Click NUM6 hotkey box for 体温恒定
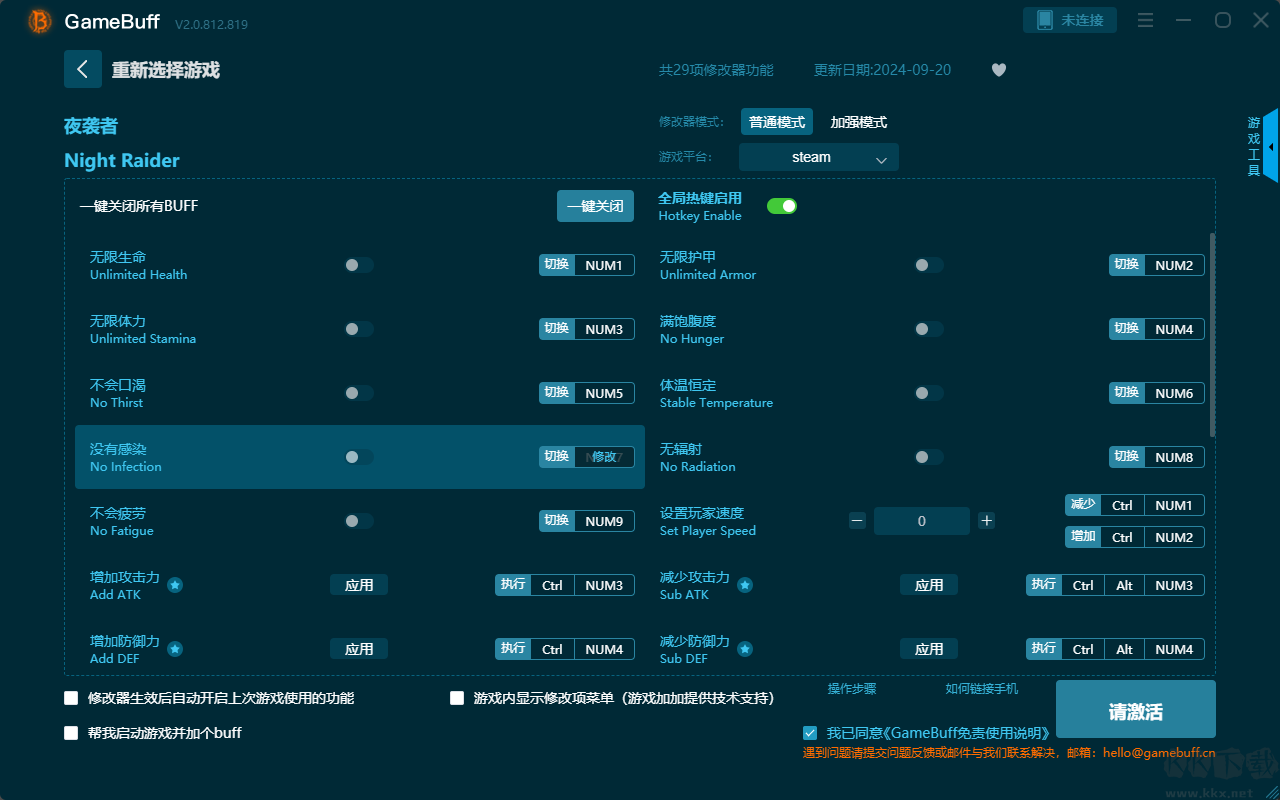The height and width of the screenshot is (800, 1280). click(x=1174, y=393)
